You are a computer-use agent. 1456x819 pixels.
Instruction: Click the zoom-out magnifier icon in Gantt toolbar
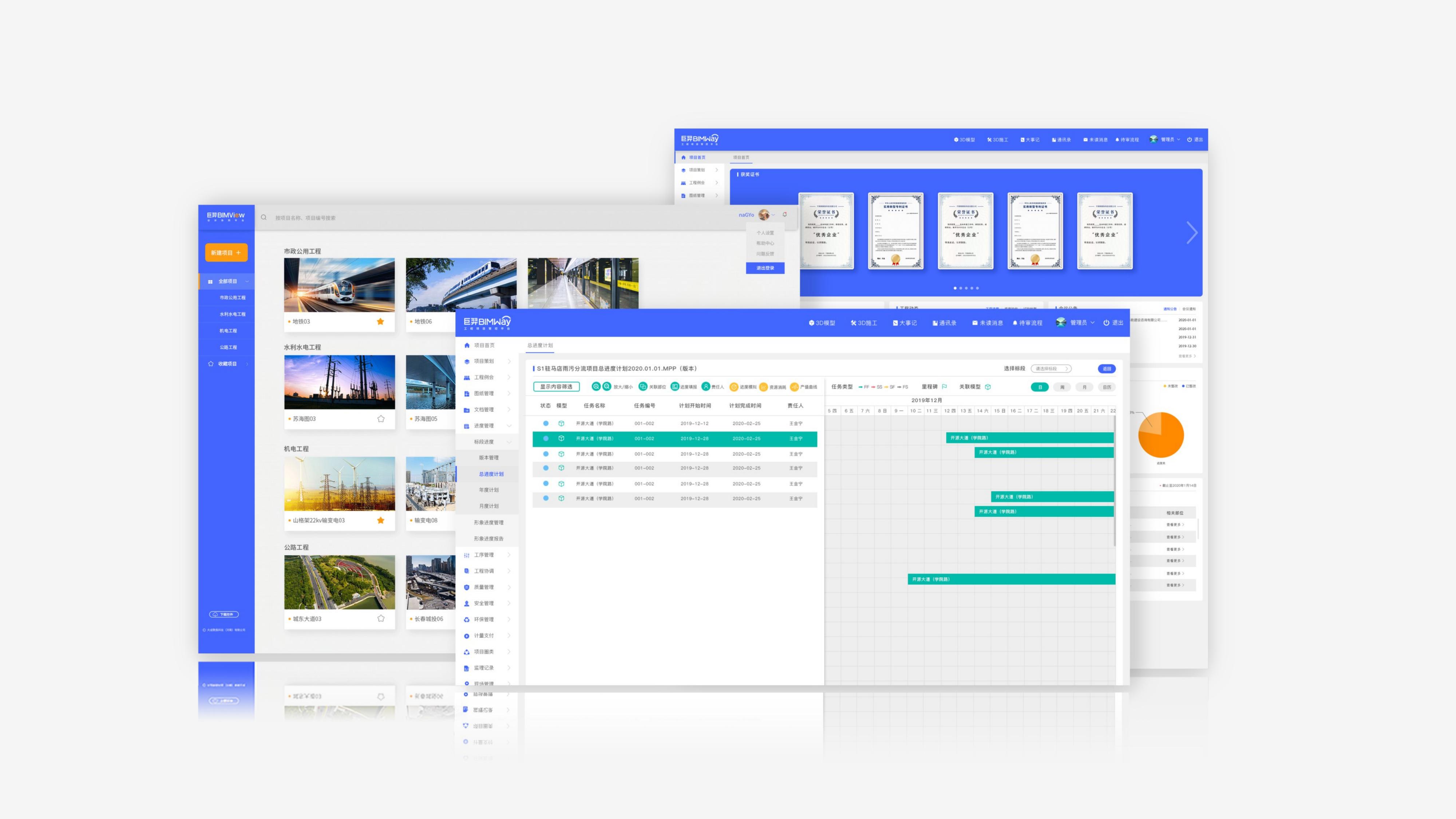pyautogui.click(x=606, y=387)
